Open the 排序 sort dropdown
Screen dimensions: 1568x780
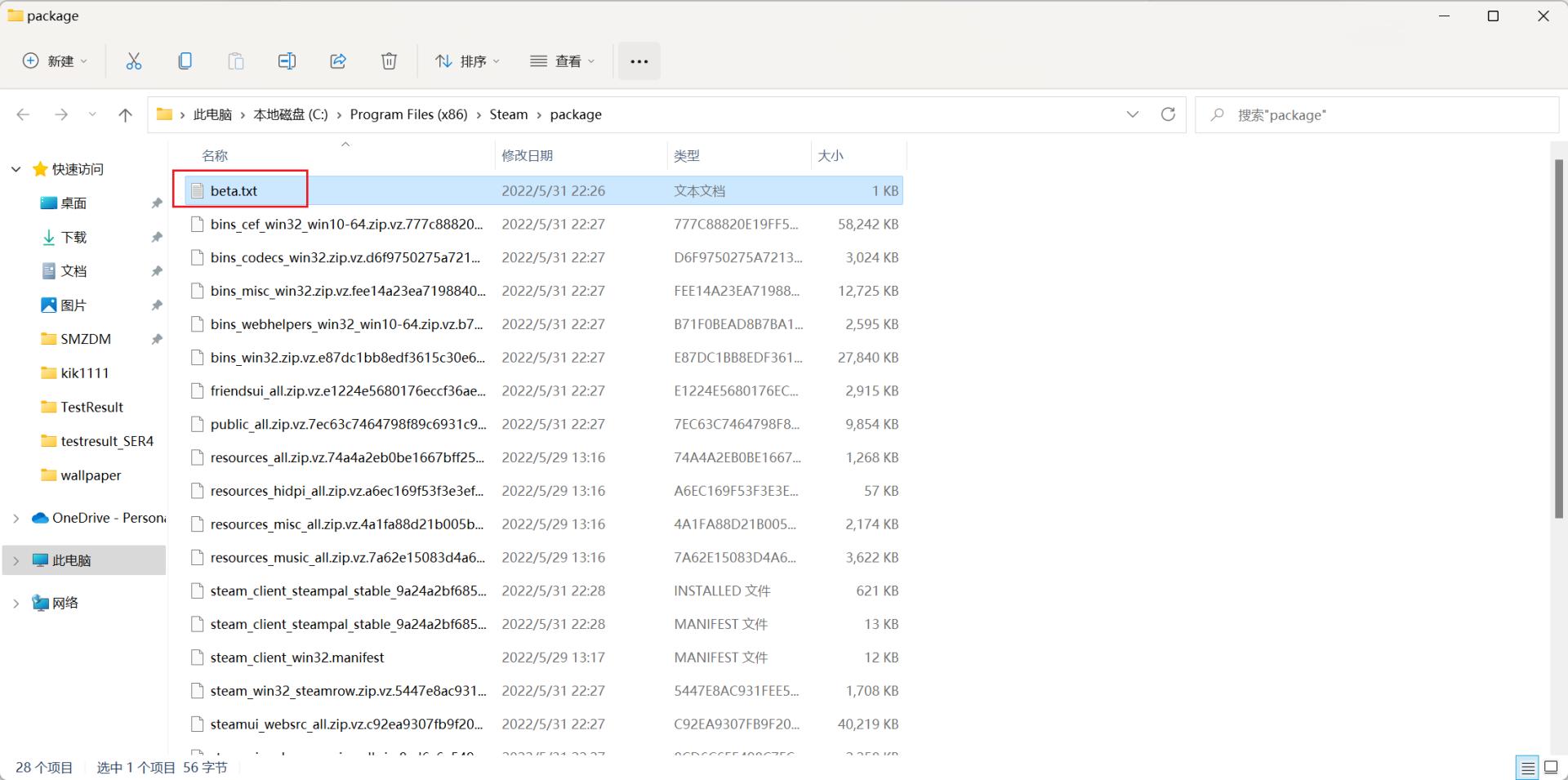point(467,60)
